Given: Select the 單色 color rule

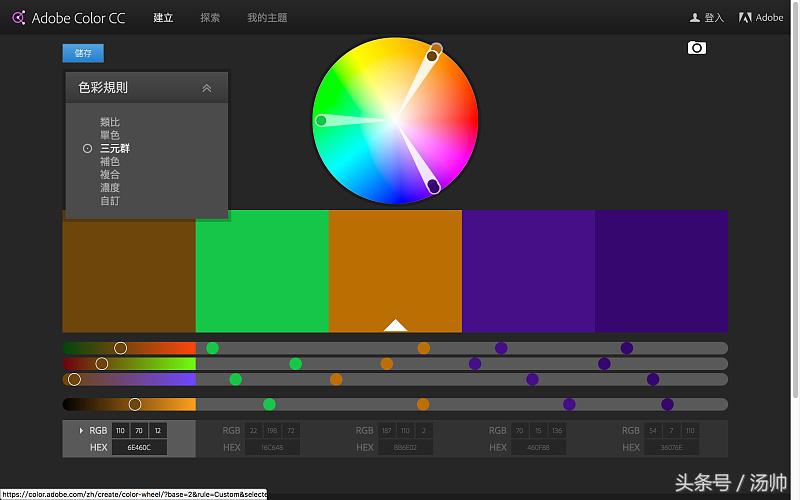Looking at the screenshot, I should click(x=110, y=135).
